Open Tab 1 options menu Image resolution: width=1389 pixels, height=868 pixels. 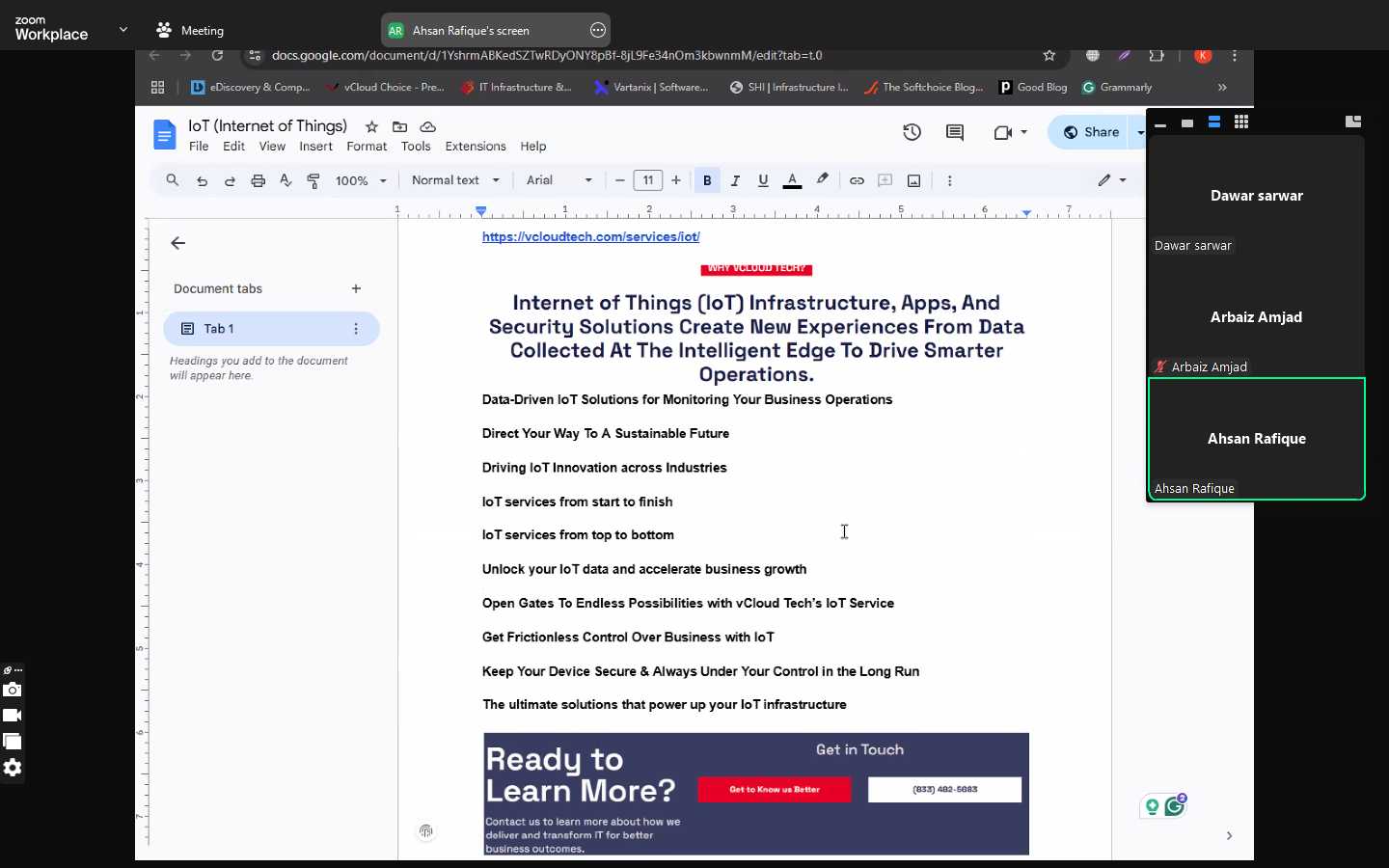pos(356,329)
